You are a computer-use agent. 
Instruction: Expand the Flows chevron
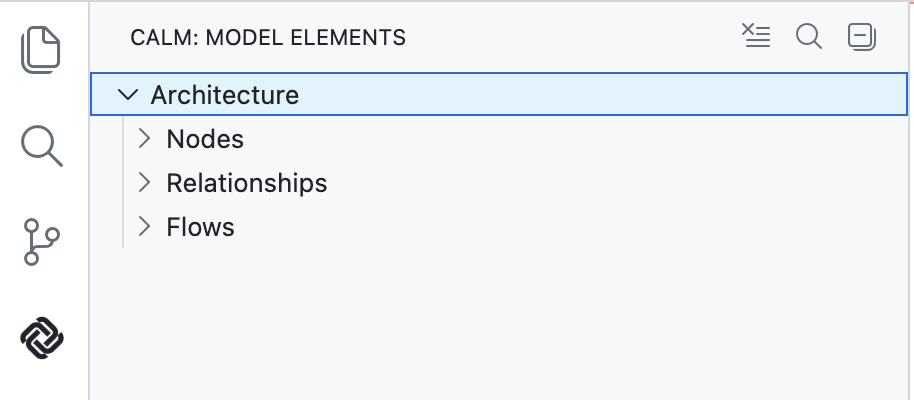coord(144,226)
